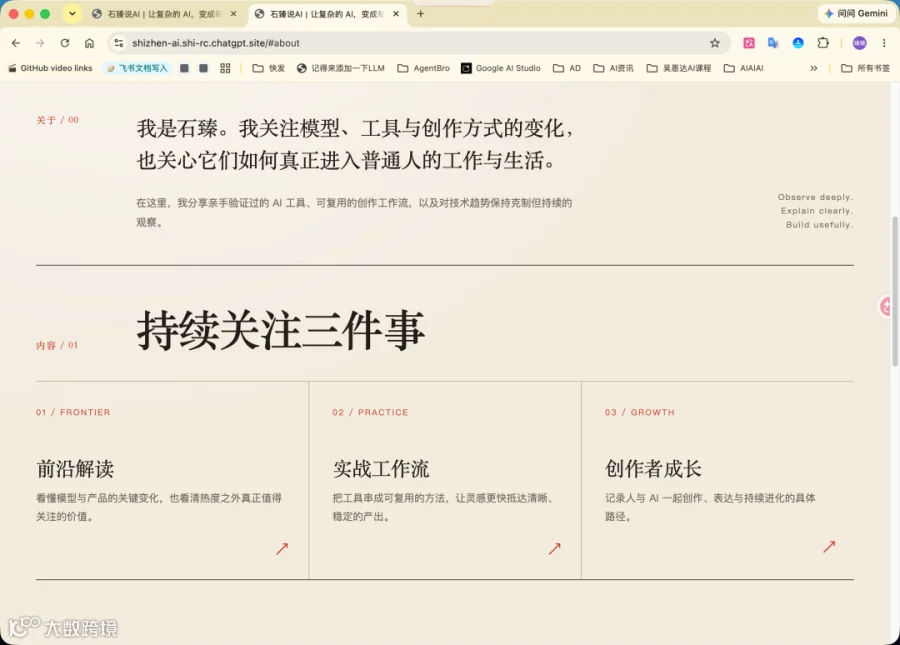Open the 飞书文档写入 bookmark
The width and height of the screenshot is (900, 645).
(138, 68)
